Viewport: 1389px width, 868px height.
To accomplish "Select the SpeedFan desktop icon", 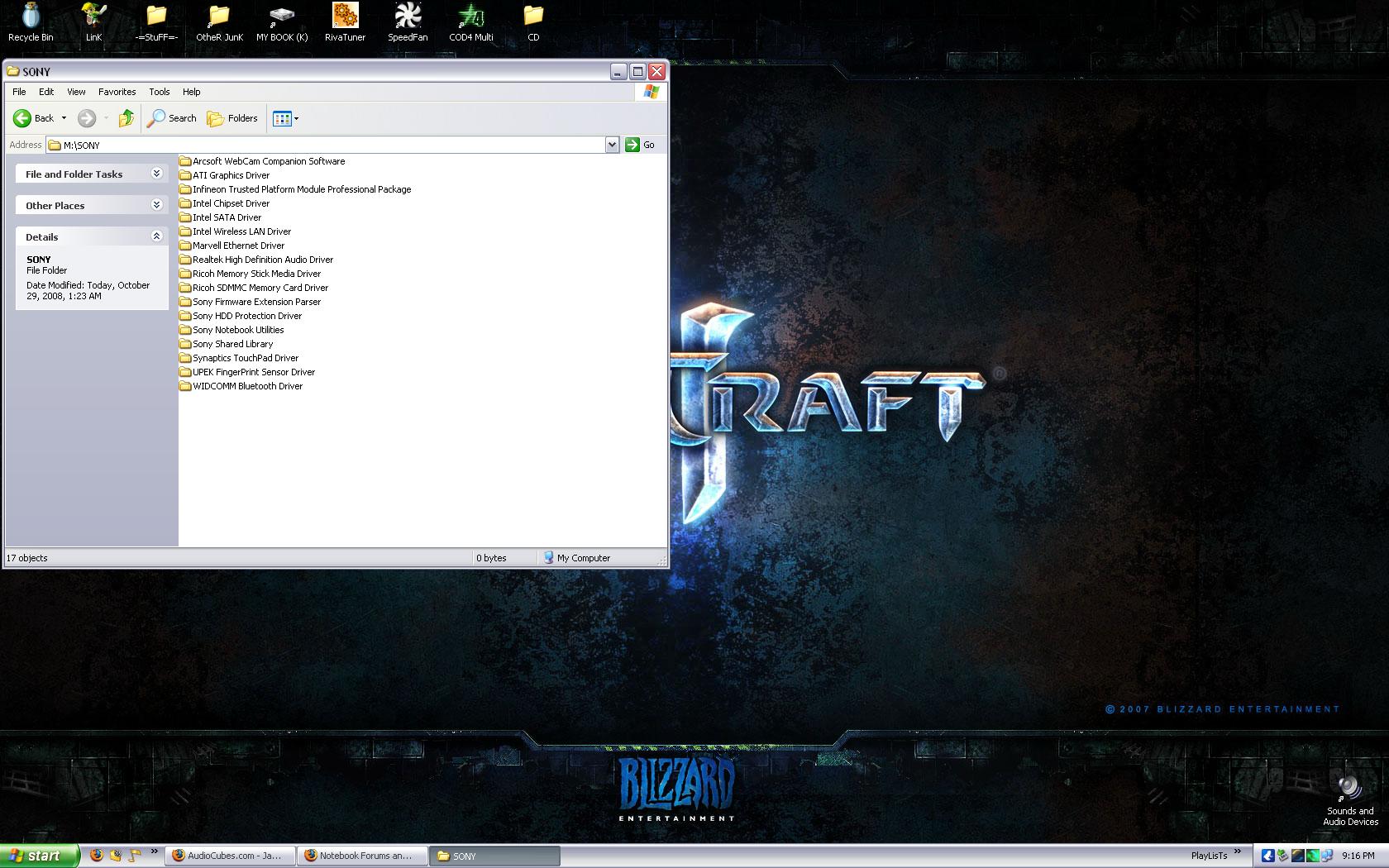I will (408, 23).
